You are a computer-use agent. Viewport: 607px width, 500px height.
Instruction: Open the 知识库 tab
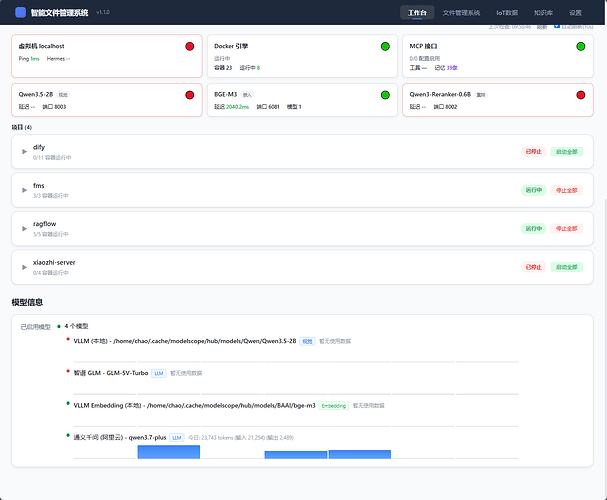click(543, 13)
